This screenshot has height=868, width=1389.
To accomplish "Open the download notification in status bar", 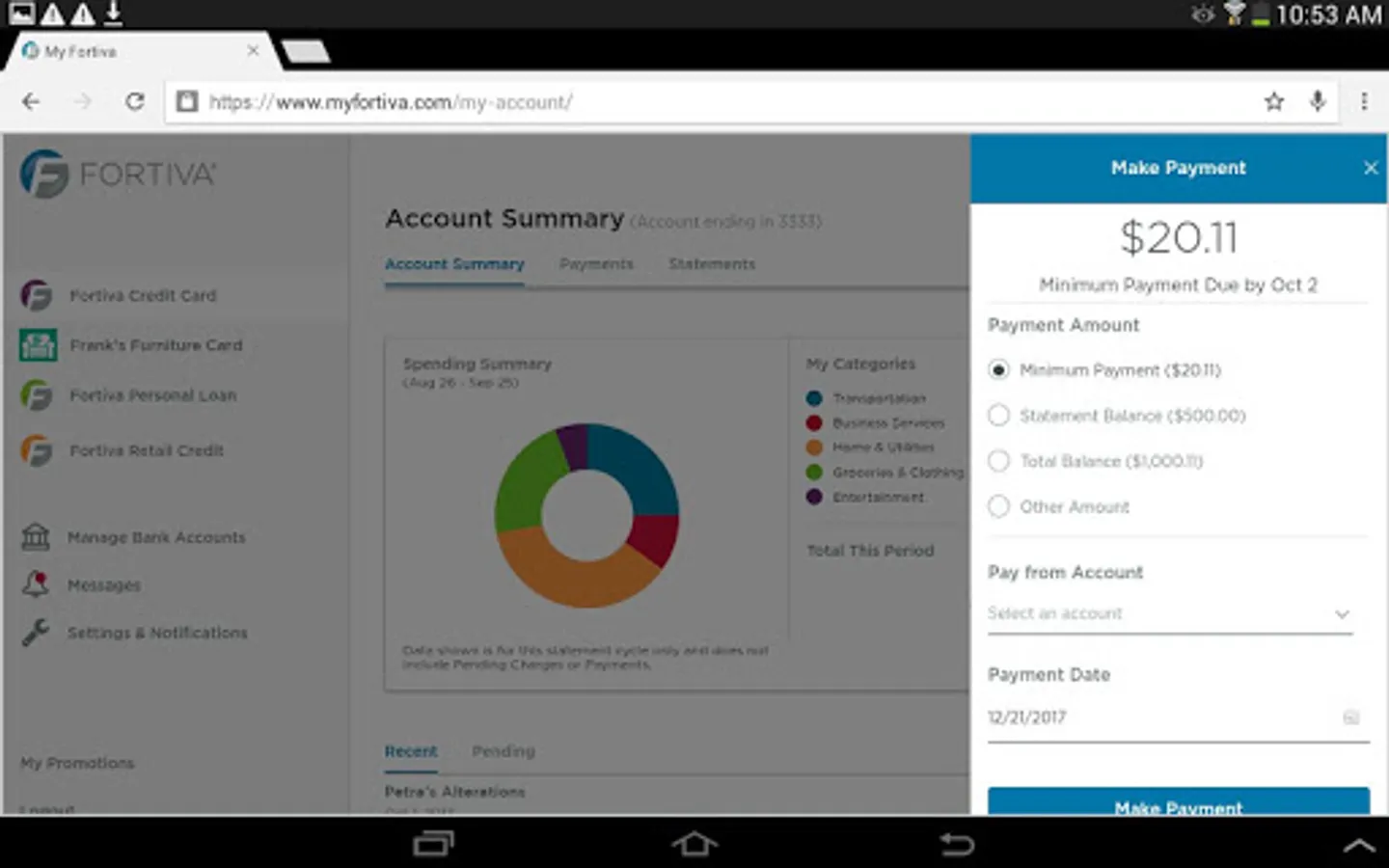I will coord(113,14).
